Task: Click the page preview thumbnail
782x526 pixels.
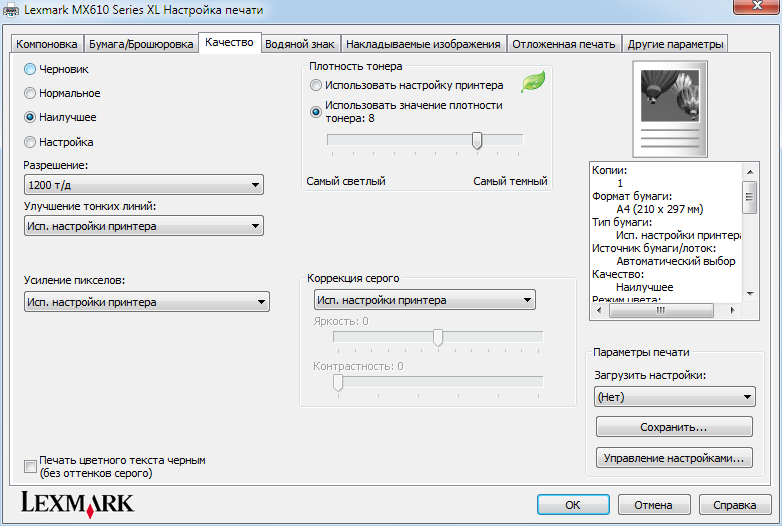Action: [x=670, y=109]
